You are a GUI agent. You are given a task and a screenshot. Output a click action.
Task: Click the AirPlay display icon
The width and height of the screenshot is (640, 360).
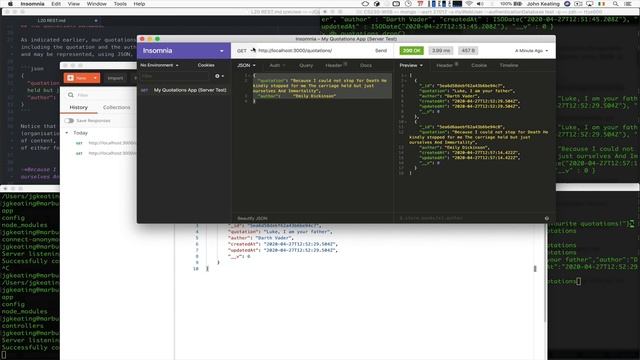tap(589, 4)
